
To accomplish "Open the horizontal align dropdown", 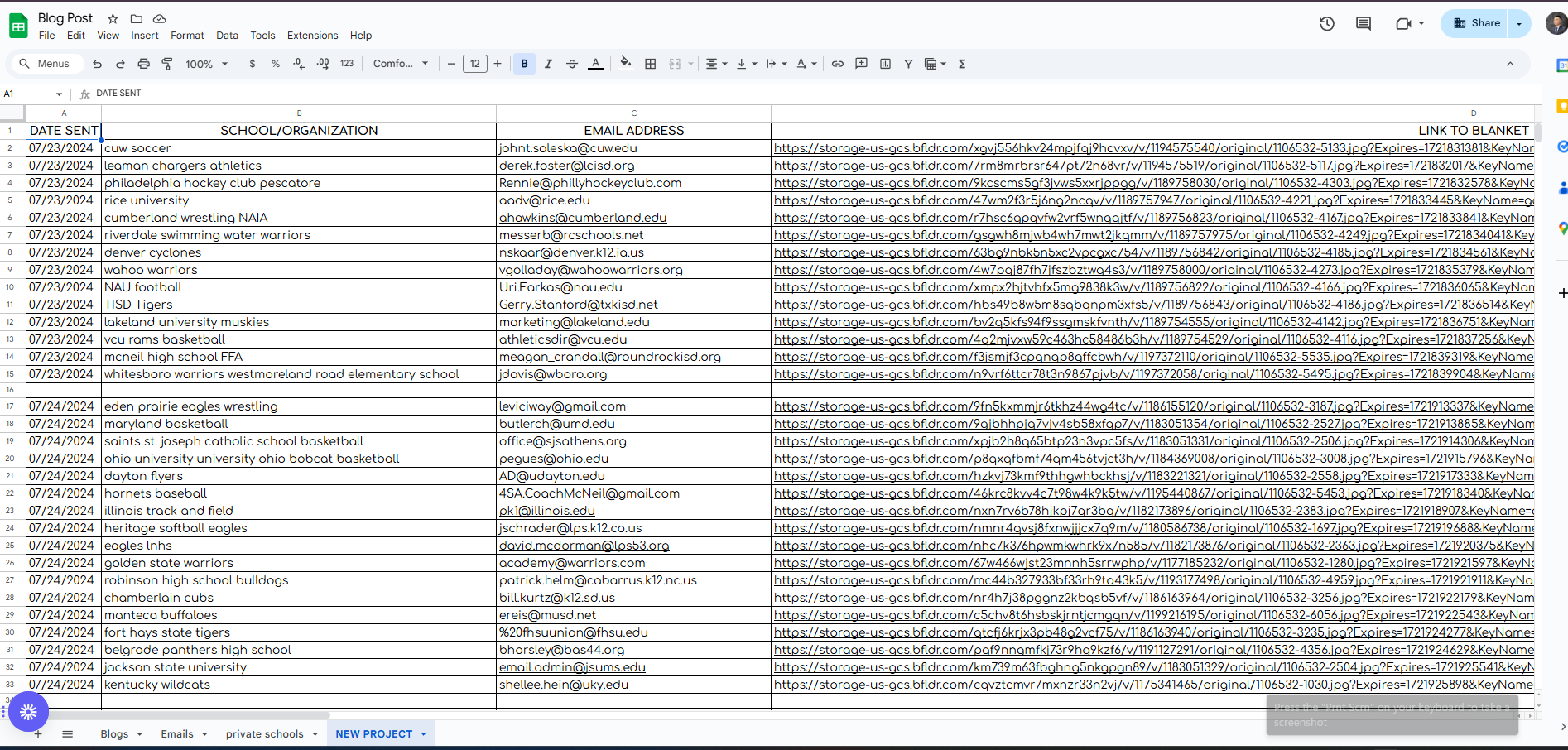I will (x=715, y=63).
